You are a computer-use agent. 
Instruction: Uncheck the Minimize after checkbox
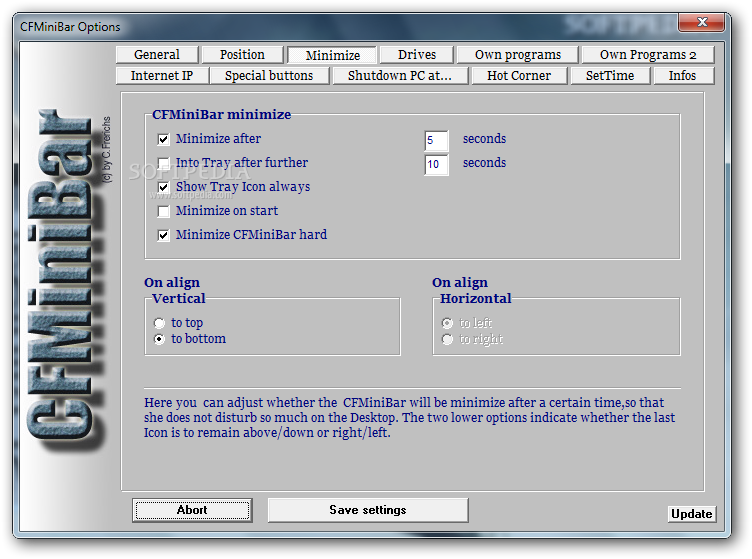coord(164,139)
